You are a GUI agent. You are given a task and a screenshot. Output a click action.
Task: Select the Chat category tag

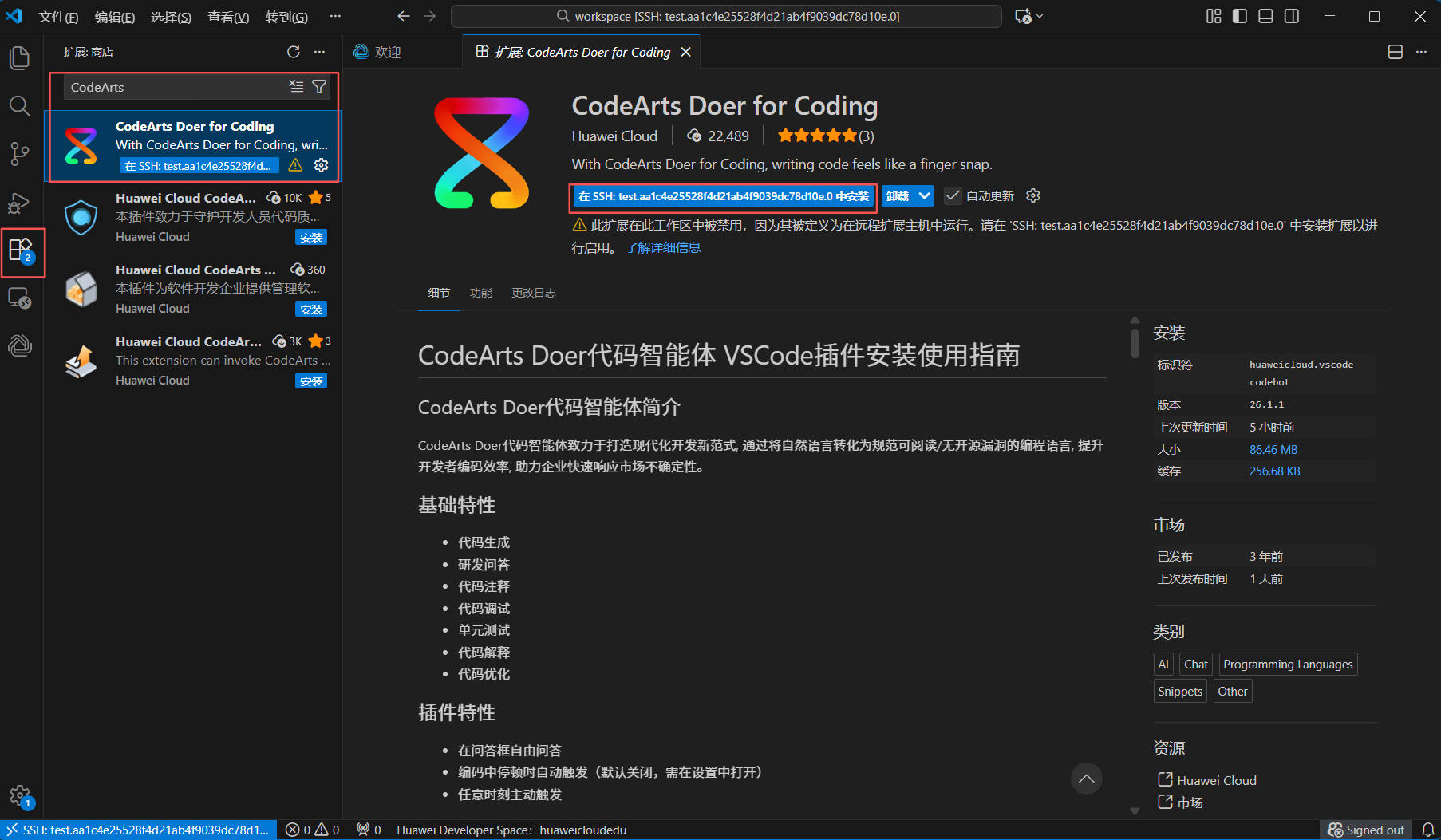click(1196, 665)
